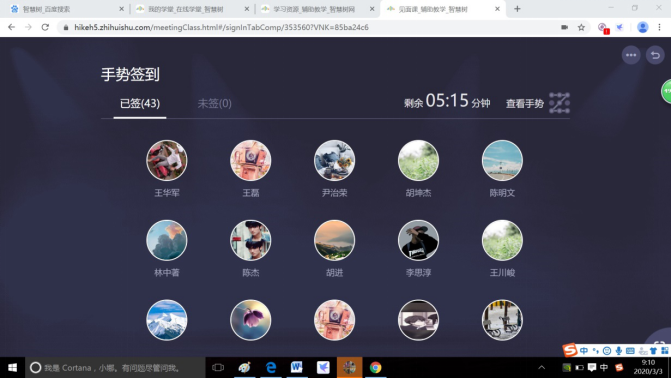Open Windows Start menu
Screen dimensions: 671x378
[x=12, y=368]
